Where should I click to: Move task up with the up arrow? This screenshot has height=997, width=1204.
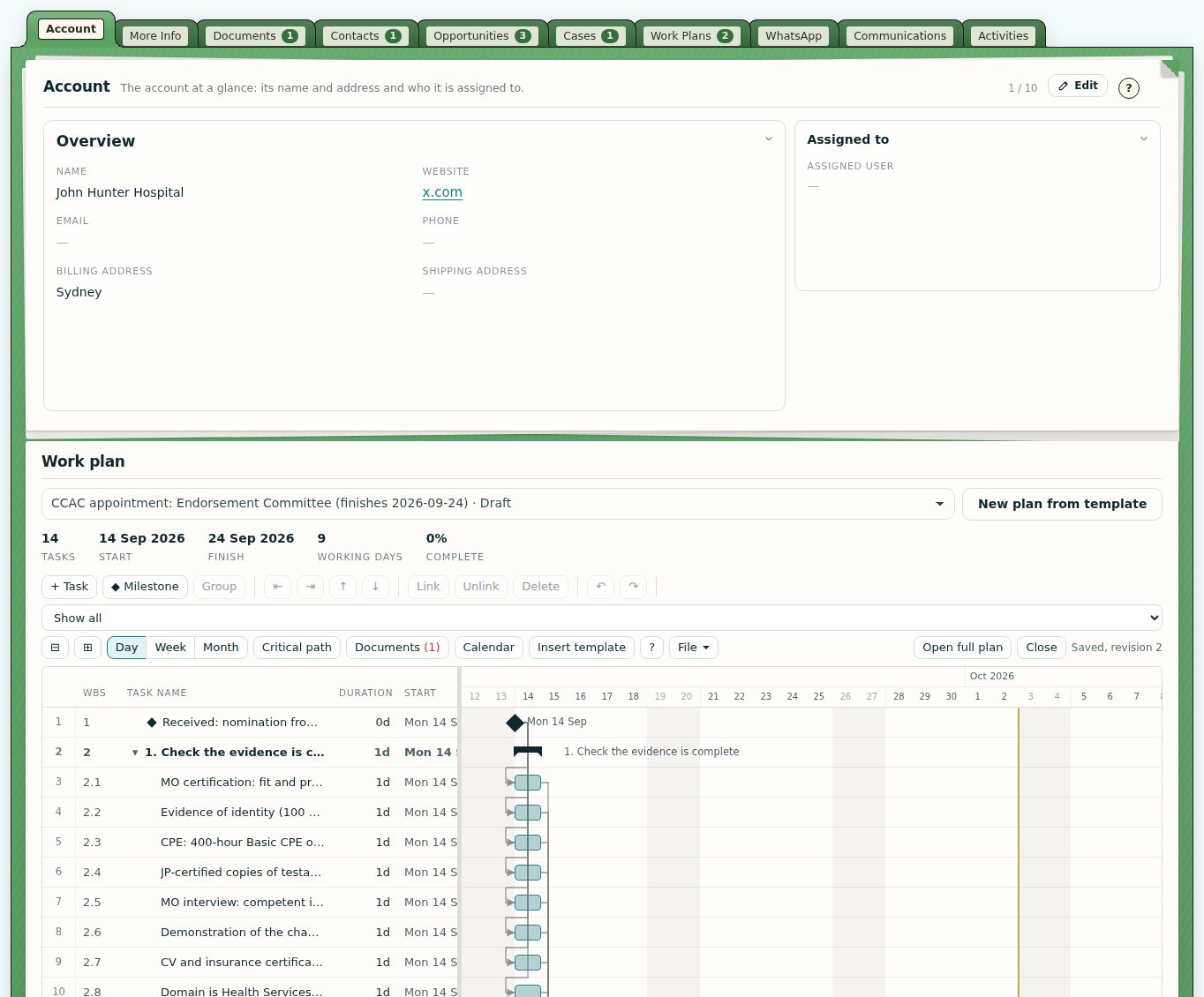[342, 587]
